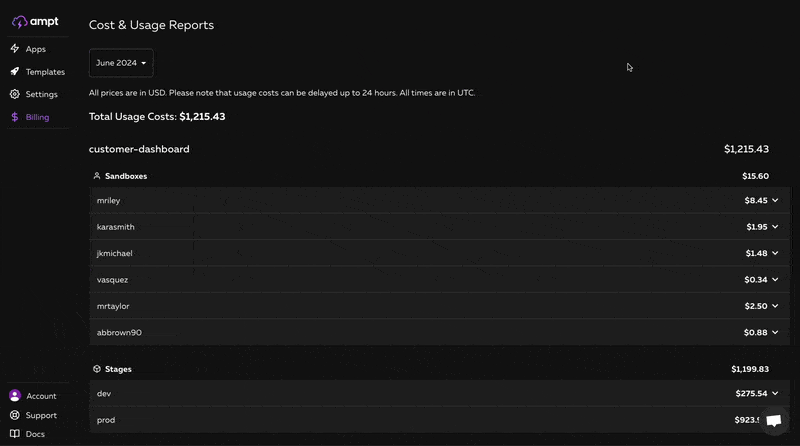Click the Account avatar icon

15,395
